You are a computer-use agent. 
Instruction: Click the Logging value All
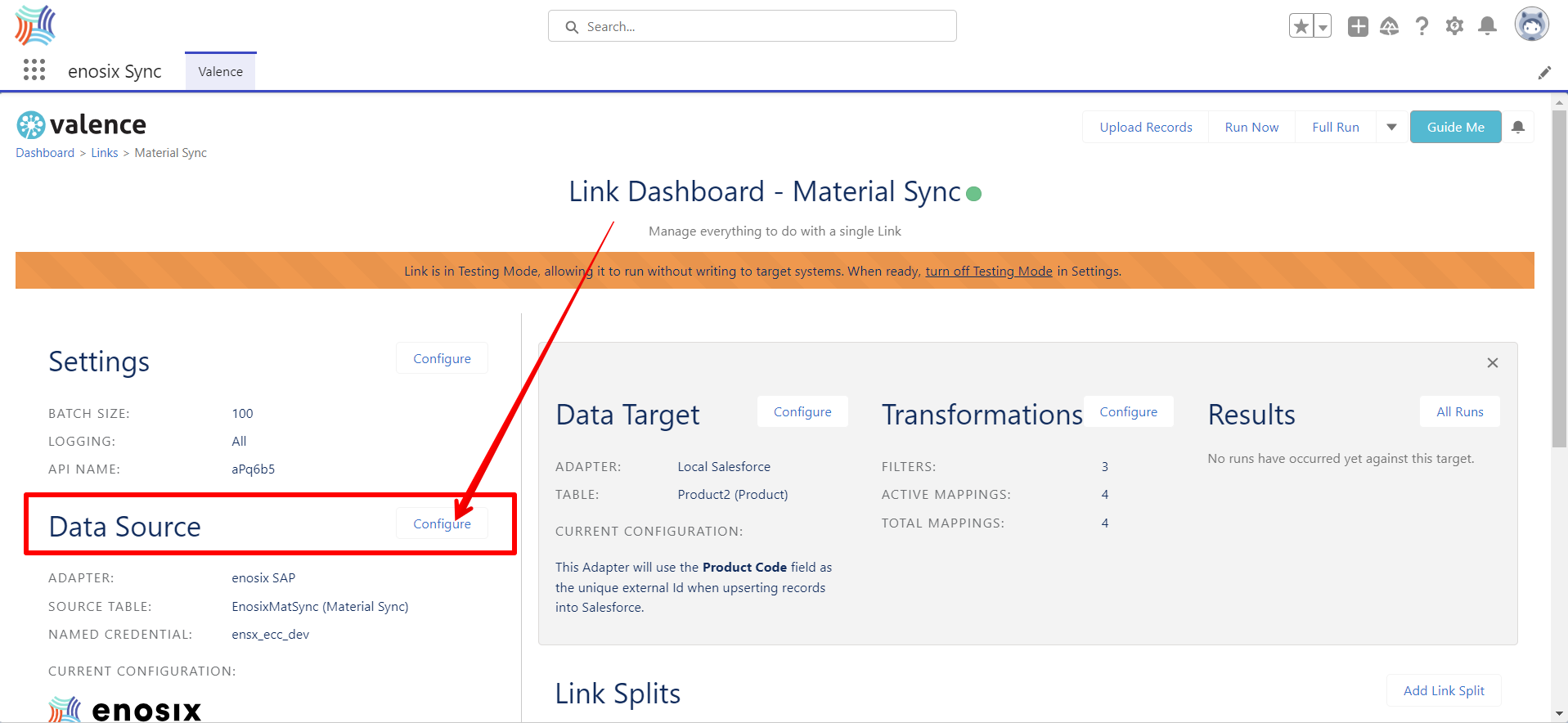pyautogui.click(x=239, y=441)
